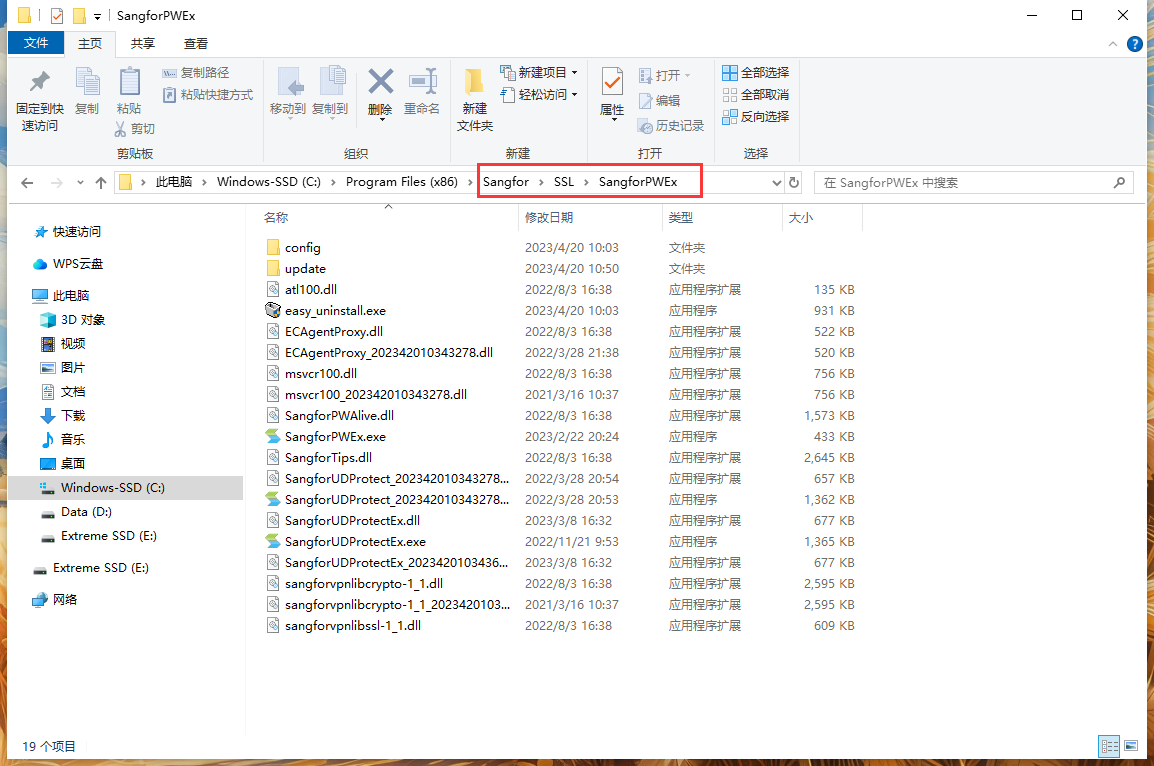Open Downloads folder in the sidebar

(x=72, y=416)
